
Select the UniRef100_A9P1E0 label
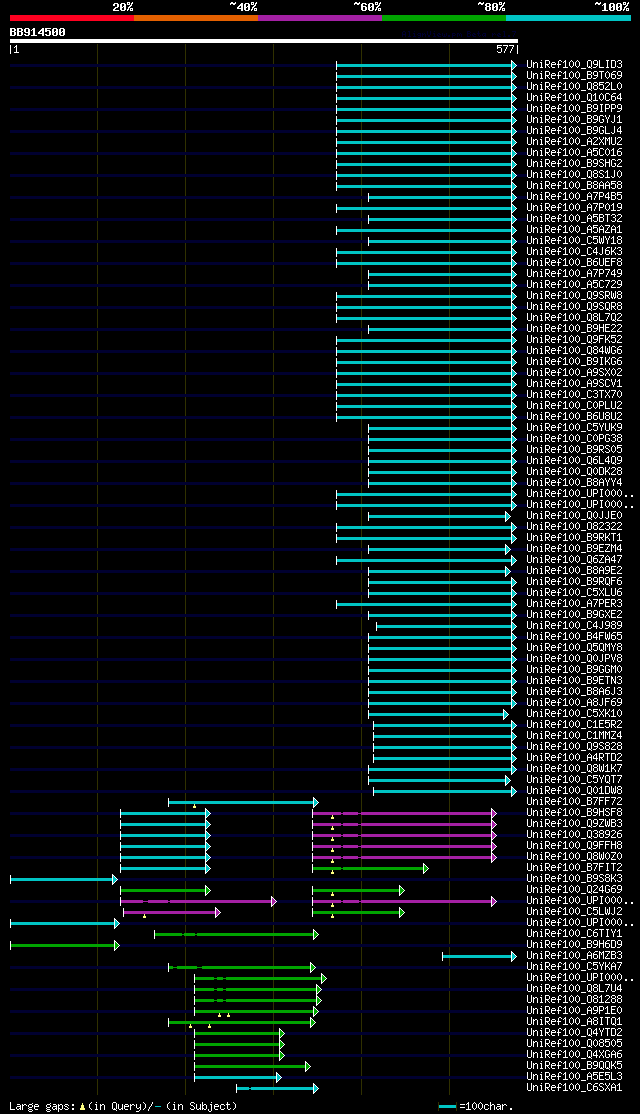click(x=575, y=1012)
